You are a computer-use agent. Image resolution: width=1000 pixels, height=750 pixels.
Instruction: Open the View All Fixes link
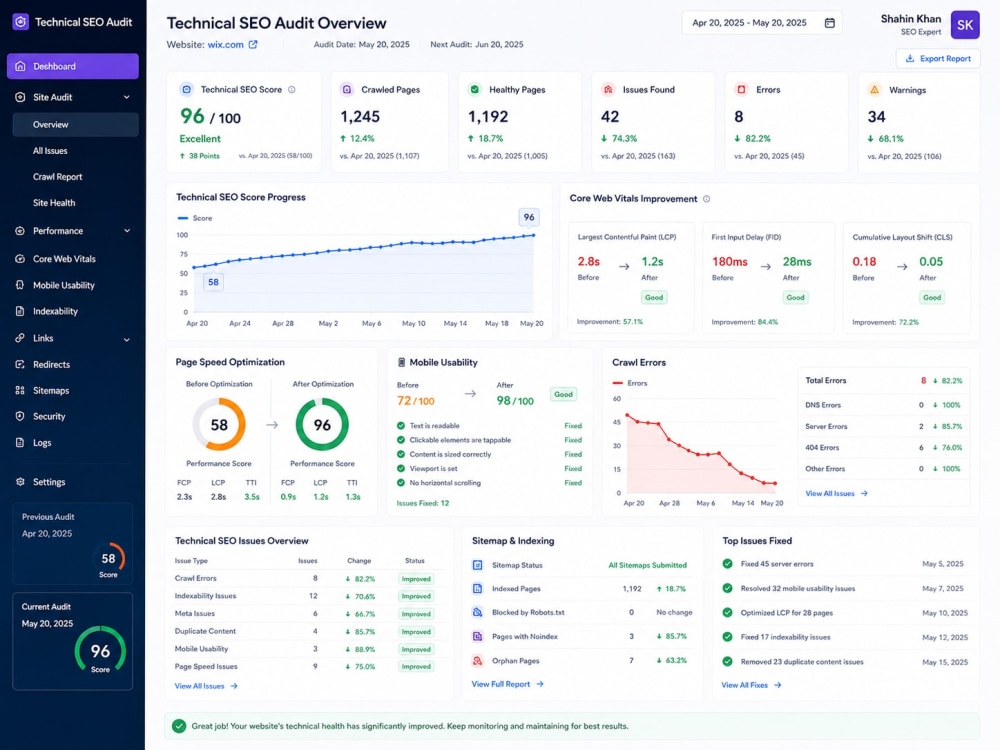pos(751,685)
